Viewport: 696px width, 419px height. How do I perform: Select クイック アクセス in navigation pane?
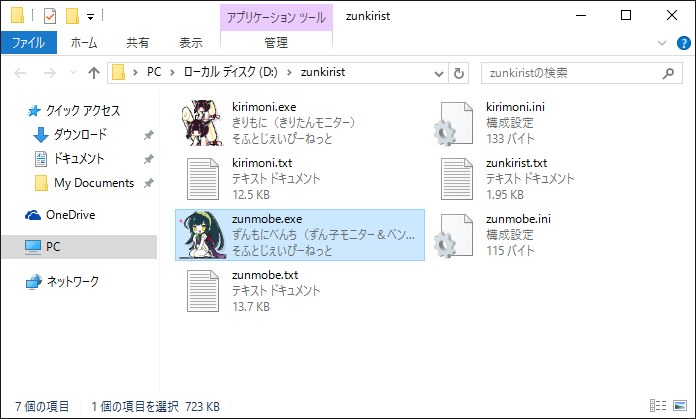coord(83,111)
